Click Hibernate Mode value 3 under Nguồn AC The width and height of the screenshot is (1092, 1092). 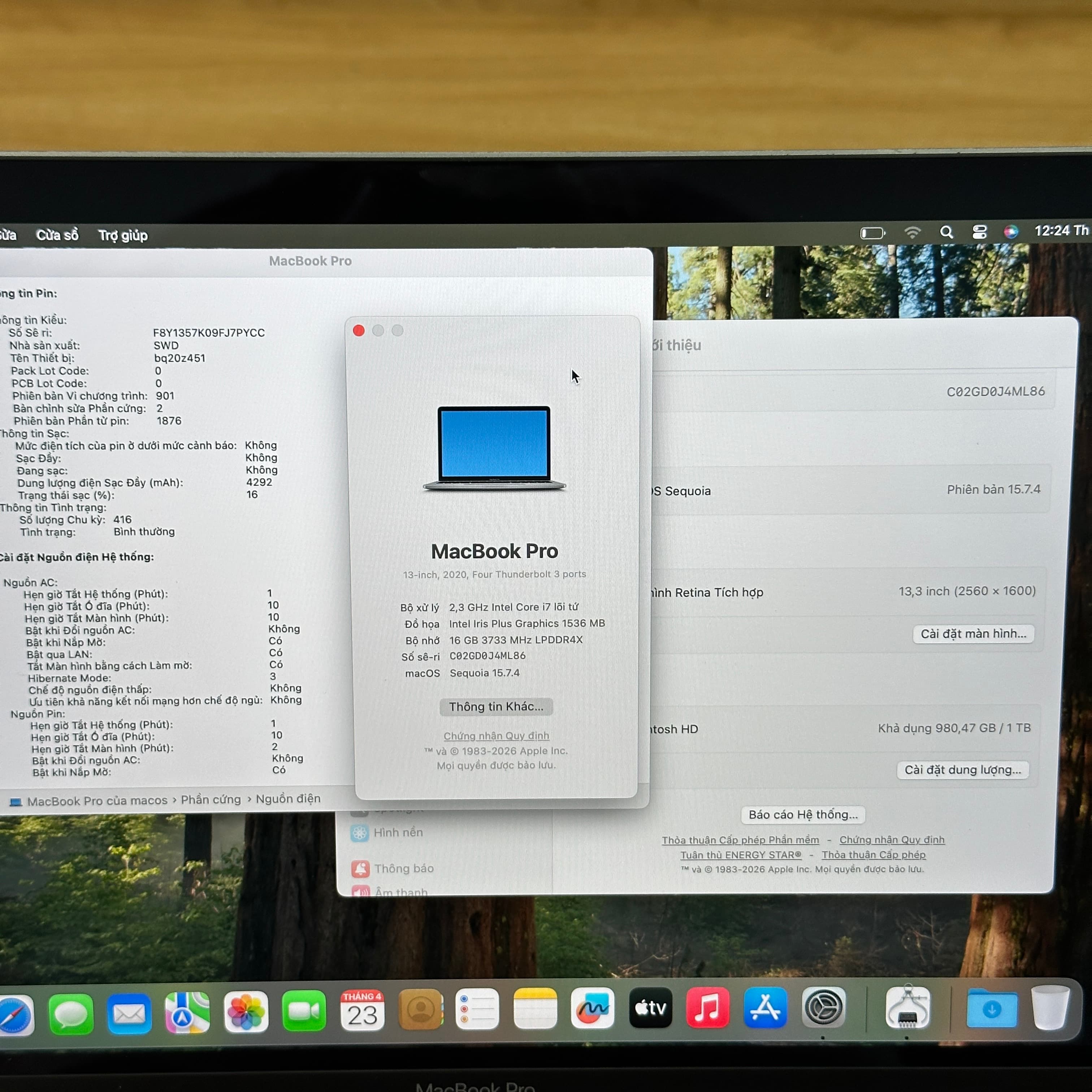tap(273, 677)
